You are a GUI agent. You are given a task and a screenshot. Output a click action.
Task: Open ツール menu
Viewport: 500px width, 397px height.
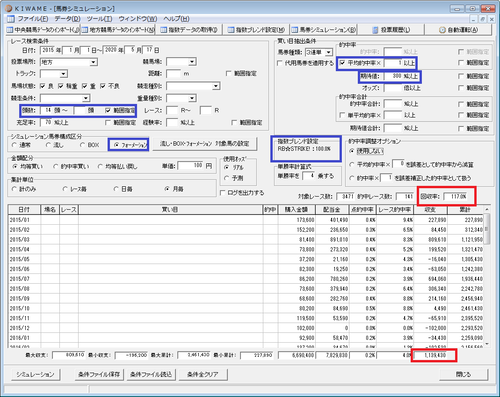click(99, 19)
